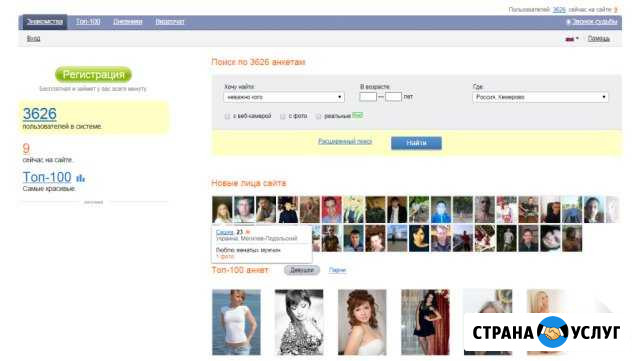Click the link at right of navigation bar
Screen dimensions: 640x361
pyautogui.click(x=594, y=22)
